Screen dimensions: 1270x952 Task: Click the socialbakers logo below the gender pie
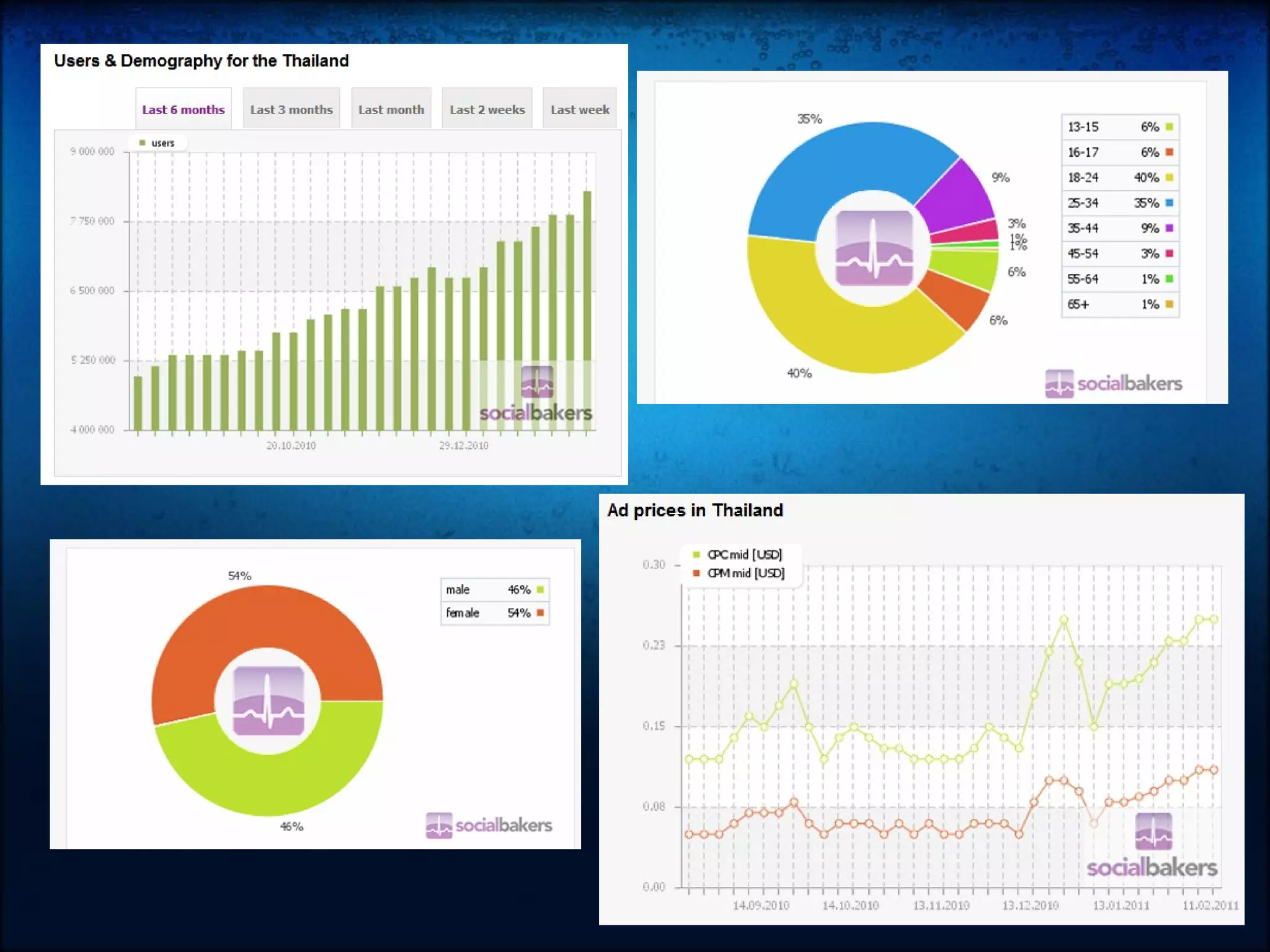pyautogui.click(x=489, y=825)
